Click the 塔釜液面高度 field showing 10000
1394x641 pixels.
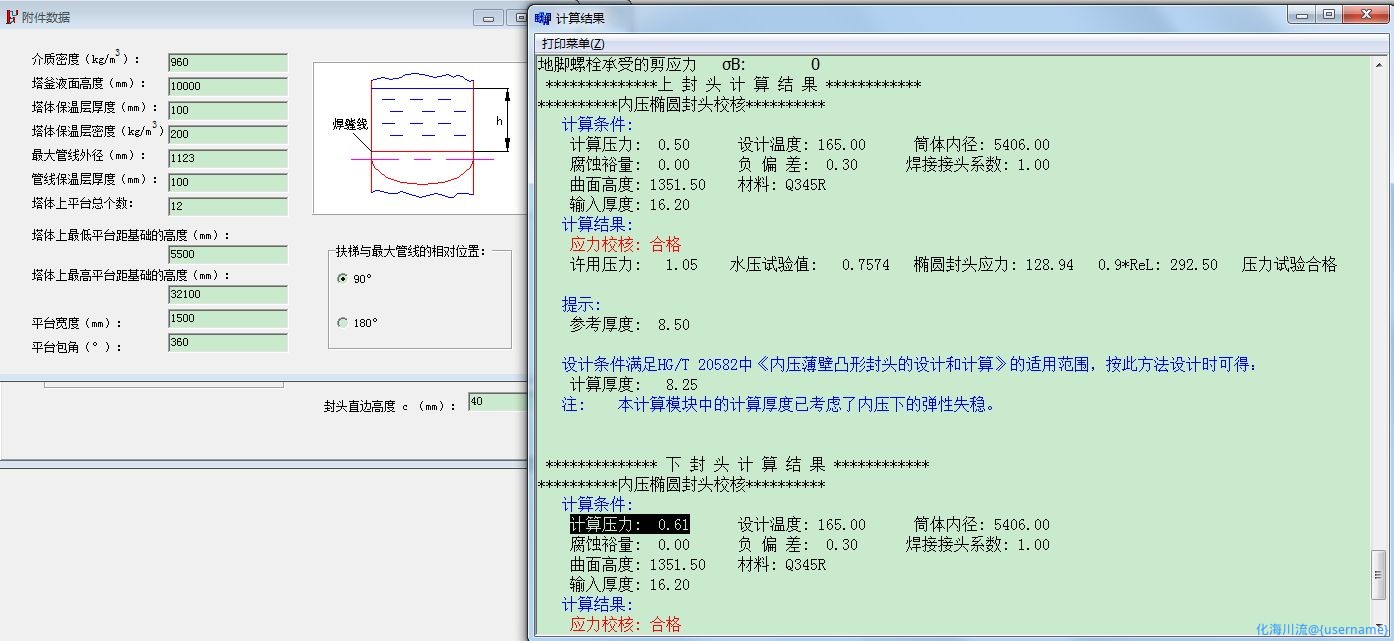coord(228,86)
